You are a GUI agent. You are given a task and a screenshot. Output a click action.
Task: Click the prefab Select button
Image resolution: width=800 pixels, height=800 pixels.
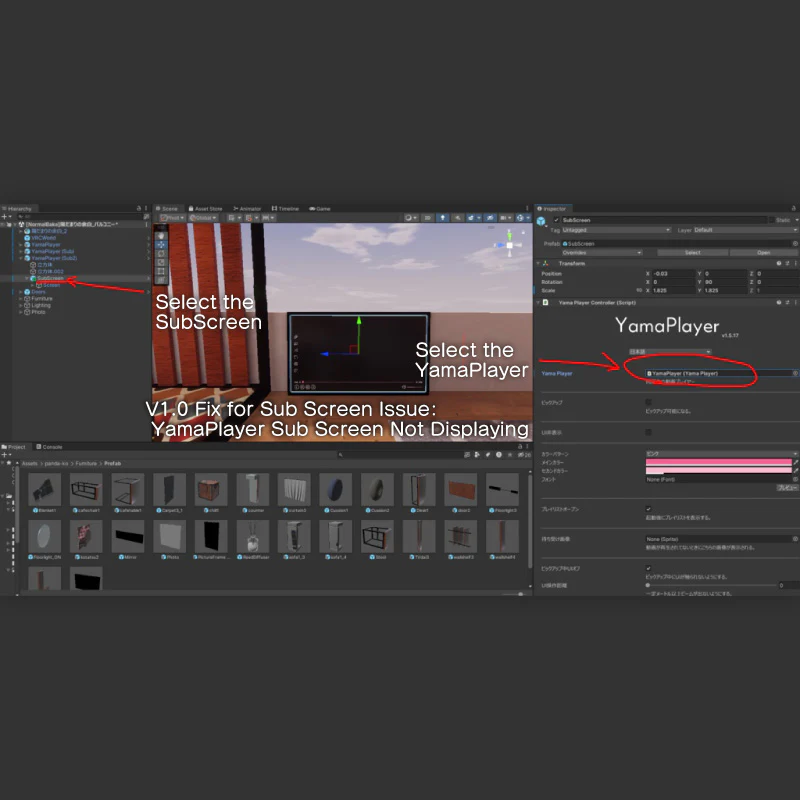(692, 253)
